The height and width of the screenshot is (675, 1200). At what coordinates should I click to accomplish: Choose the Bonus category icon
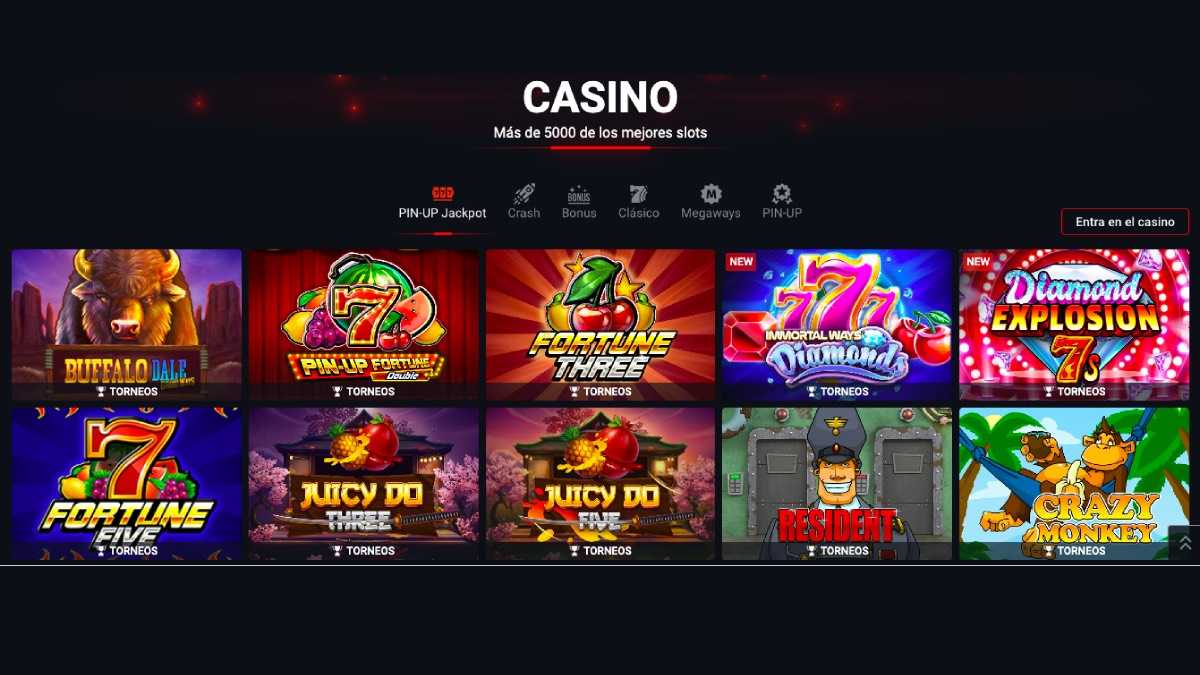[x=579, y=194]
